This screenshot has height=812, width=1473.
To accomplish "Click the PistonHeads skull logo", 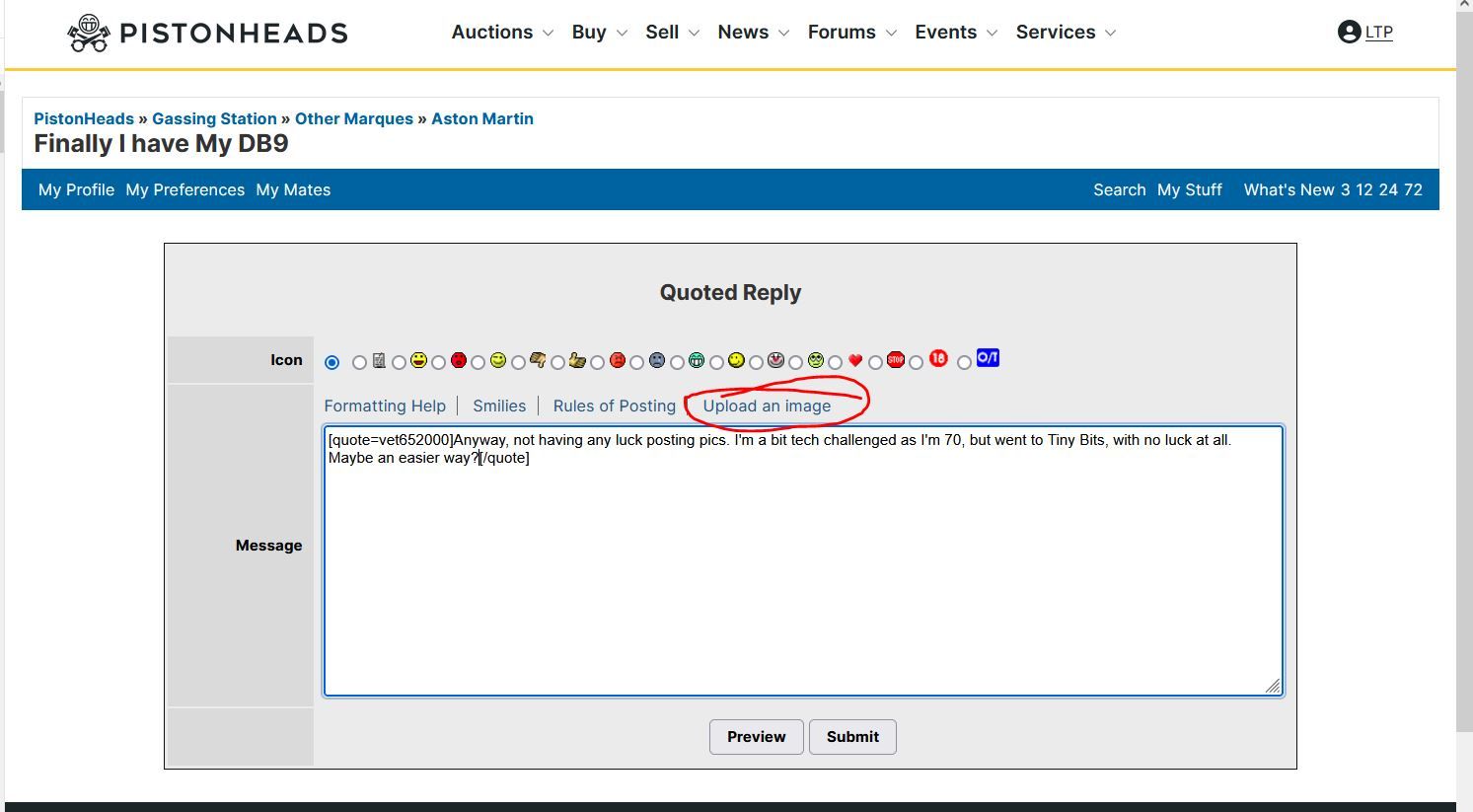I will [x=89, y=33].
